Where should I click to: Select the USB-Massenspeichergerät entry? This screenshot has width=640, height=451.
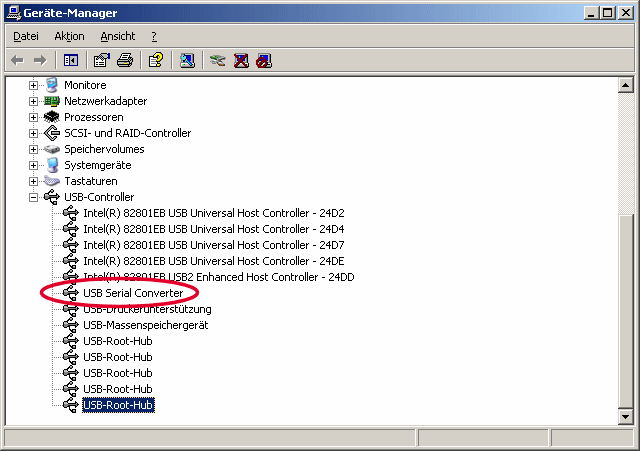[145, 325]
